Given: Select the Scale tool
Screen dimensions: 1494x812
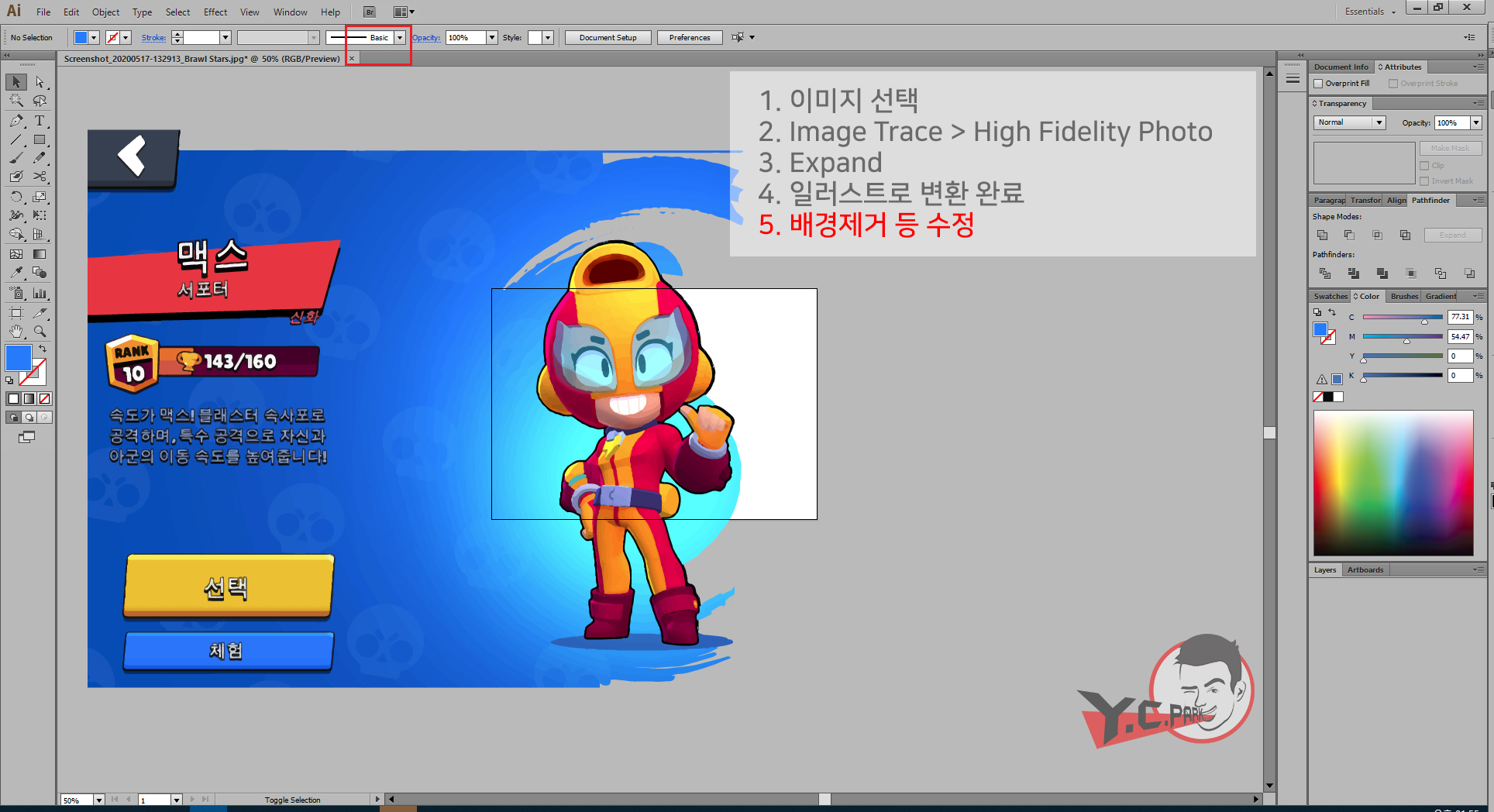Looking at the screenshot, I should tap(40, 197).
